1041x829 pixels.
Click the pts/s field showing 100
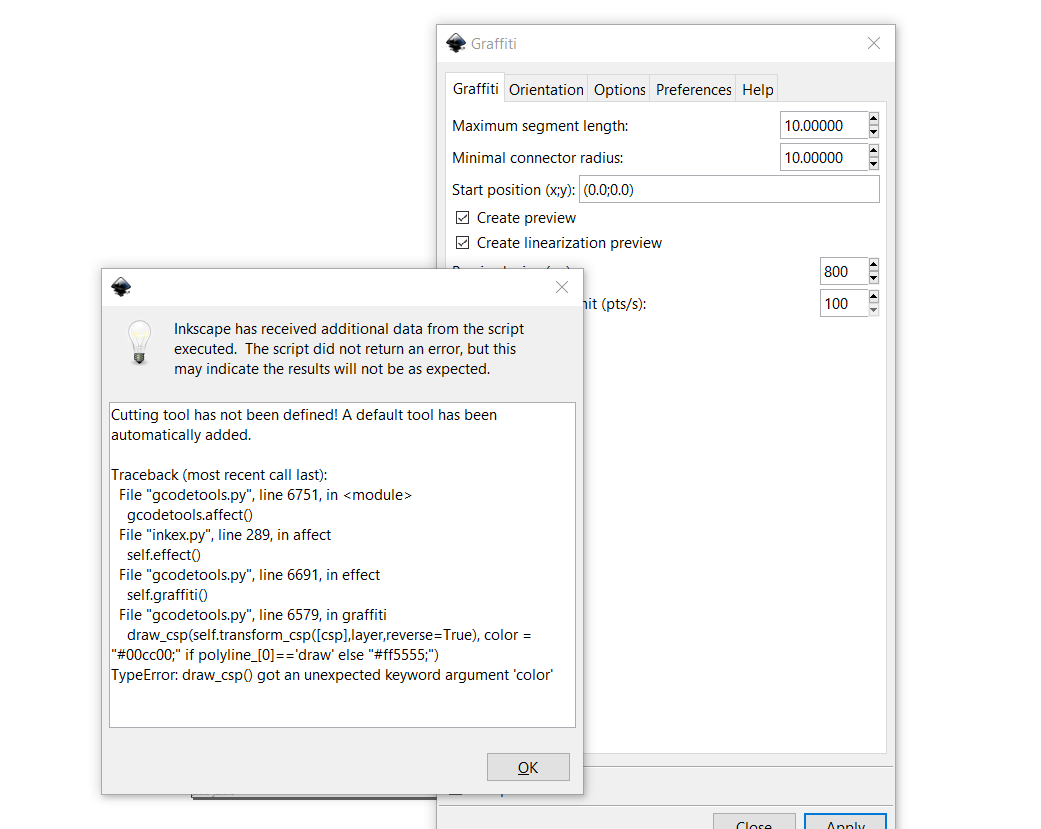click(x=843, y=303)
